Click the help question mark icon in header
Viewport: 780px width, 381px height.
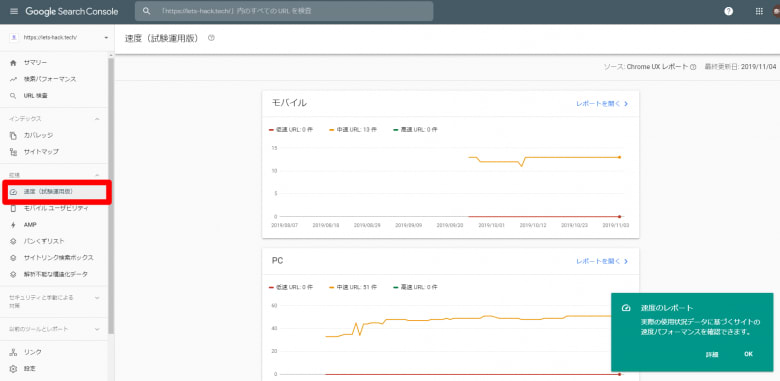(728, 11)
